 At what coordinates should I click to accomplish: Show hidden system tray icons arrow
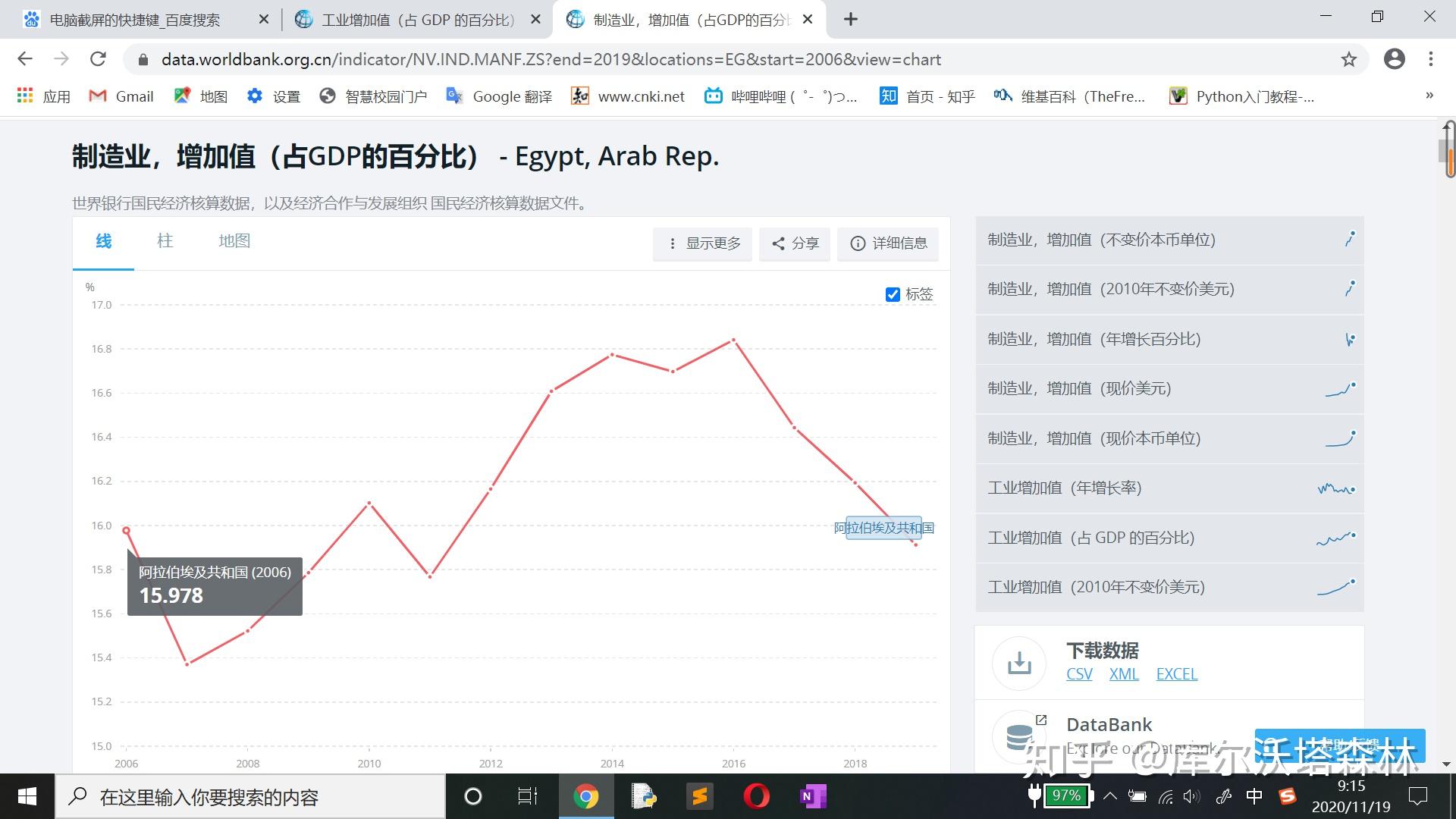pos(1109,796)
